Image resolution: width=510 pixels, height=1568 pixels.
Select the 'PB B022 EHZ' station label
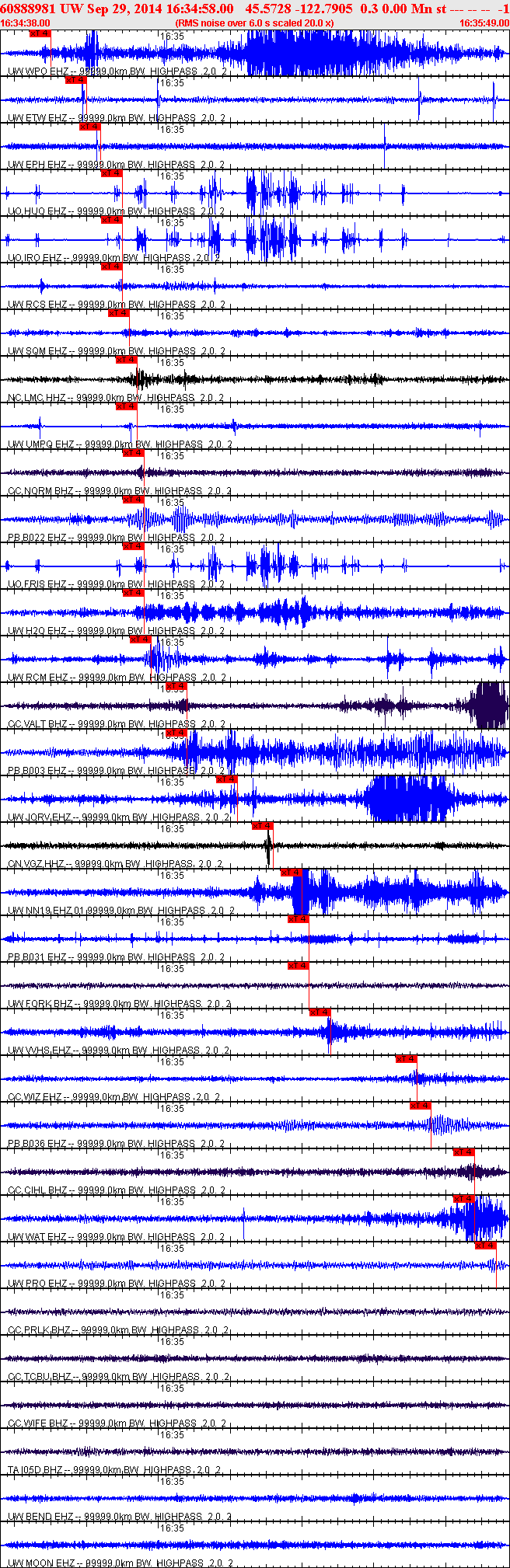[x=37, y=538]
